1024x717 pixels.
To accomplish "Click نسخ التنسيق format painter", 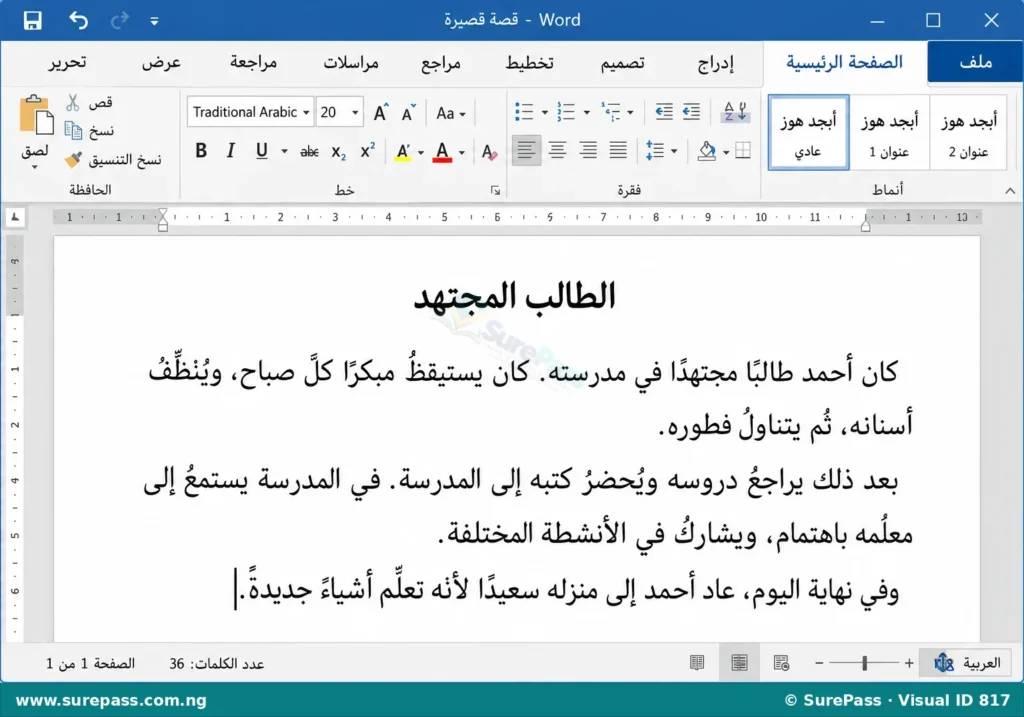I will pyautogui.click(x=112, y=160).
